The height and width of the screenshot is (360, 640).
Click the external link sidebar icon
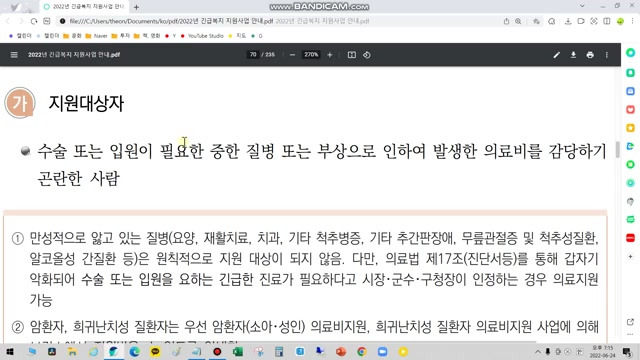[x=630, y=322]
